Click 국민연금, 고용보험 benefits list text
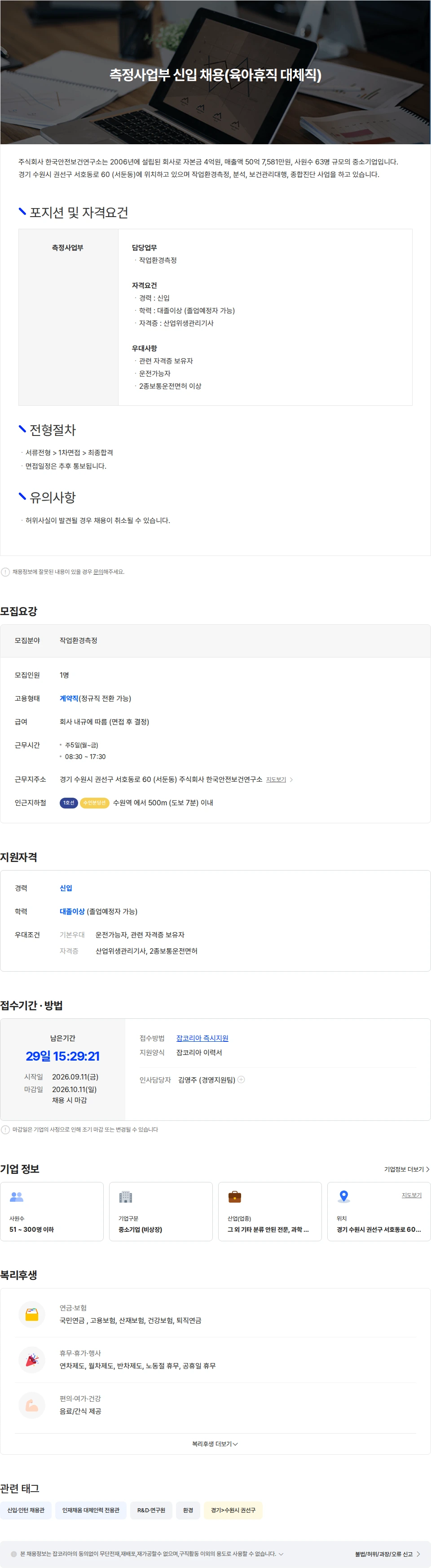This screenshot has height=1568, width=431. pyautogui.click(x=130, y=1319)
